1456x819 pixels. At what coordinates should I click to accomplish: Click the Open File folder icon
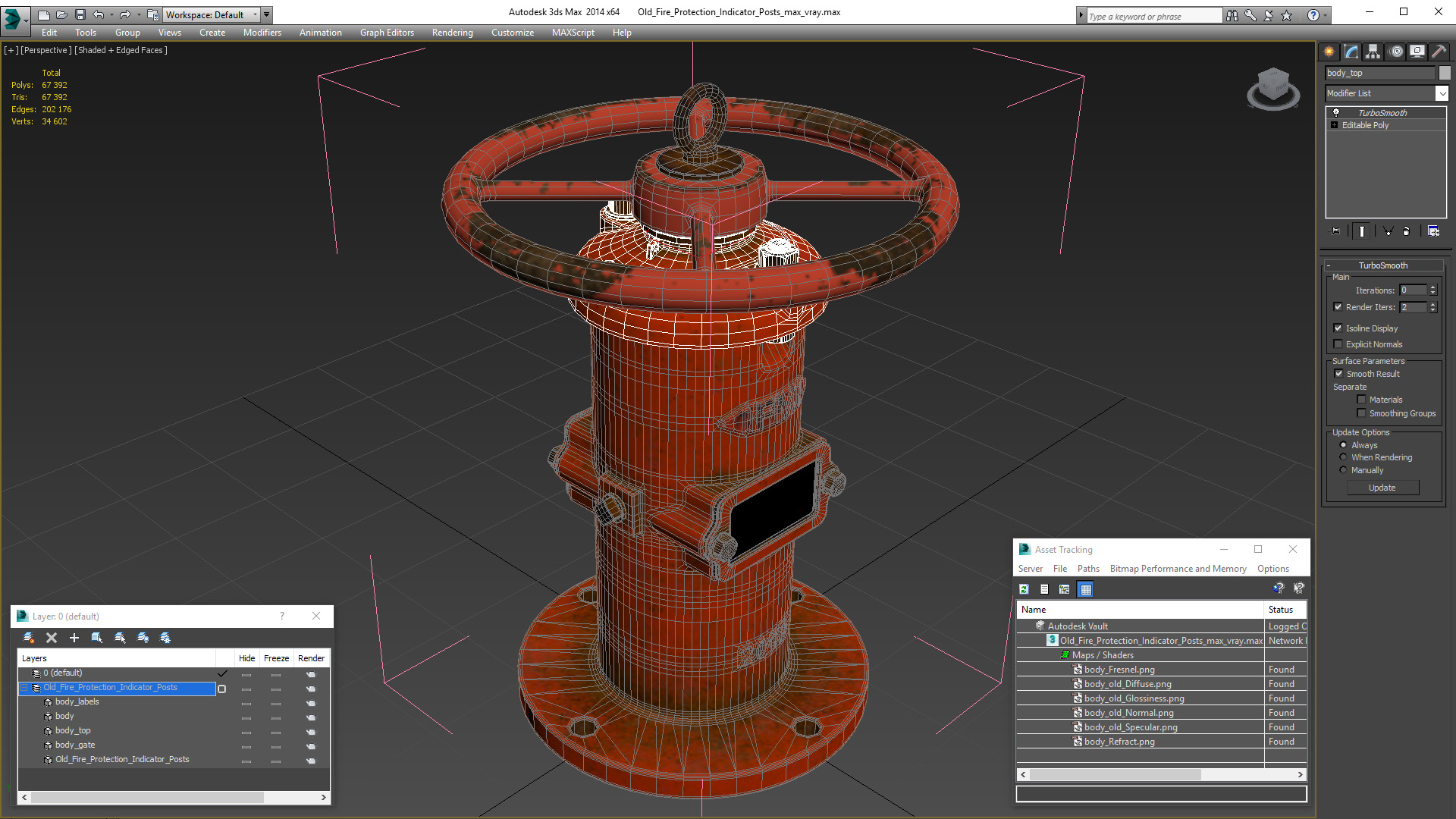tap(61, 14)
